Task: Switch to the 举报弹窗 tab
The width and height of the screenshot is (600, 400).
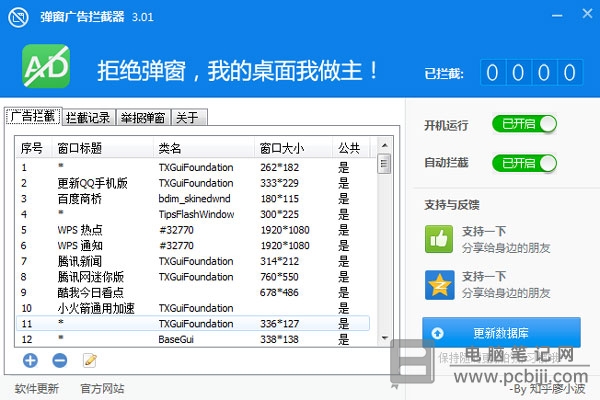Action: click(x=143, y=118)
